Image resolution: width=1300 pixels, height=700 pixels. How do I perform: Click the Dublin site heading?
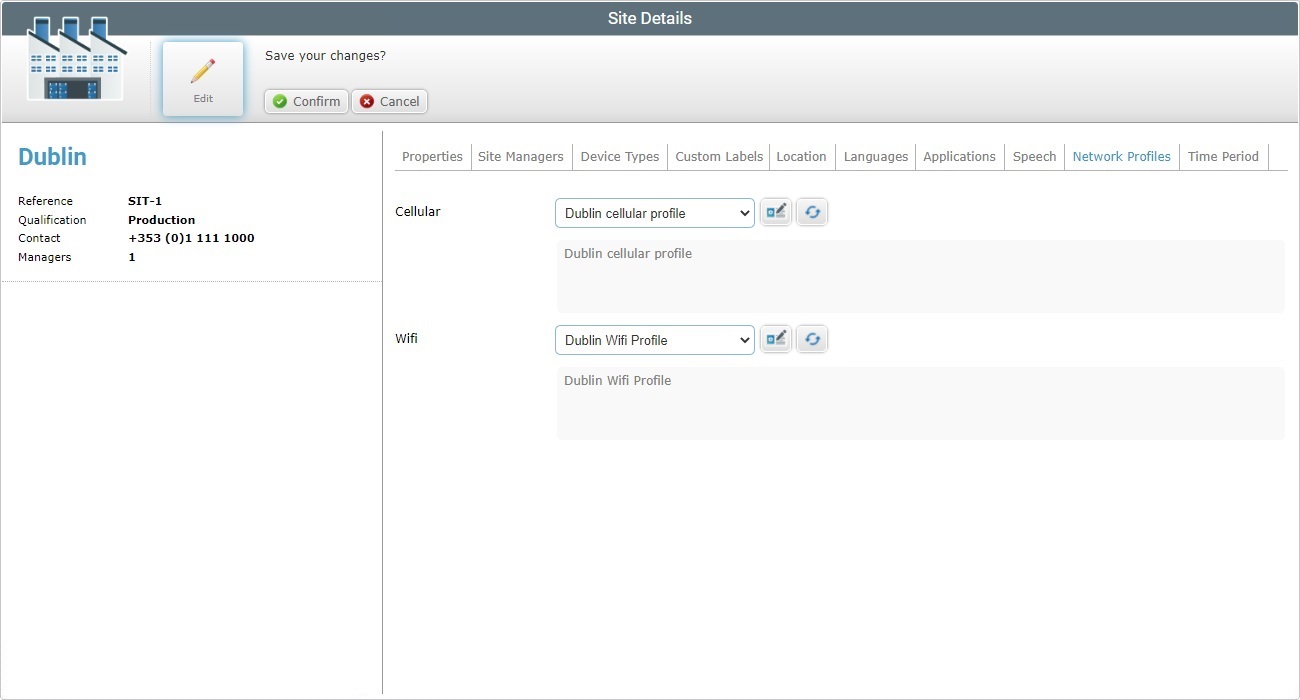click(x=52, y=156)
